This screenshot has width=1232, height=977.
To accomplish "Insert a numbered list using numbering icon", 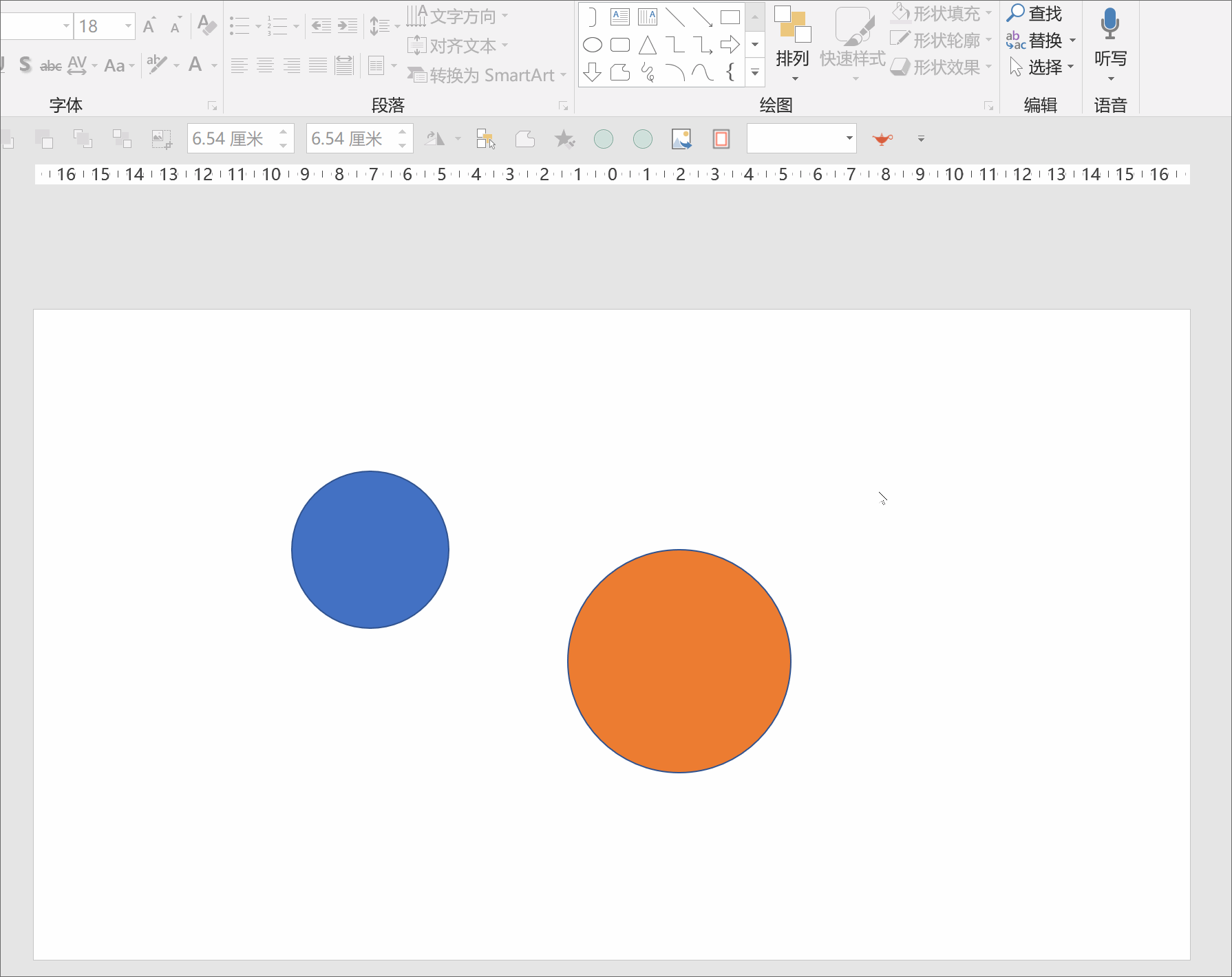I will [x=277, y=26].
